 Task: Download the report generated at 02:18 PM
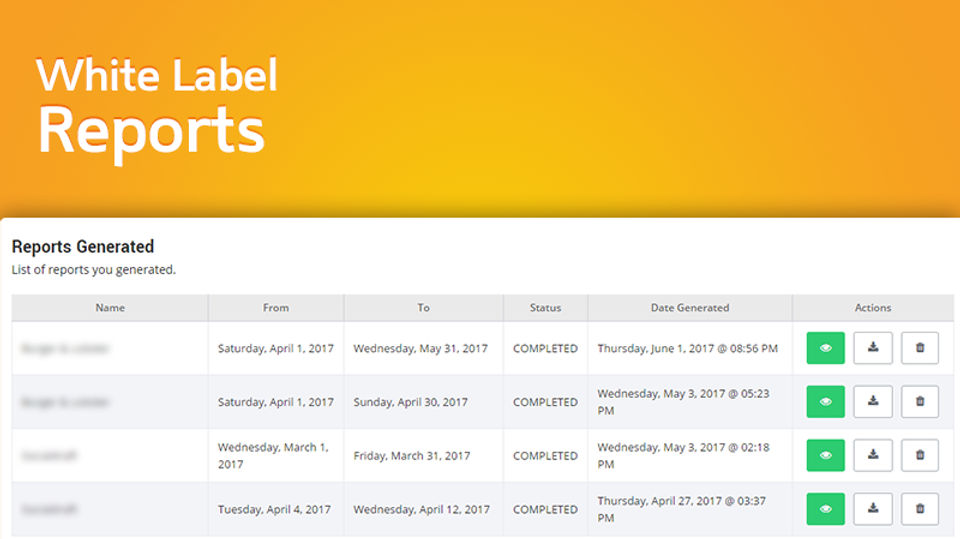click(873, 455)
